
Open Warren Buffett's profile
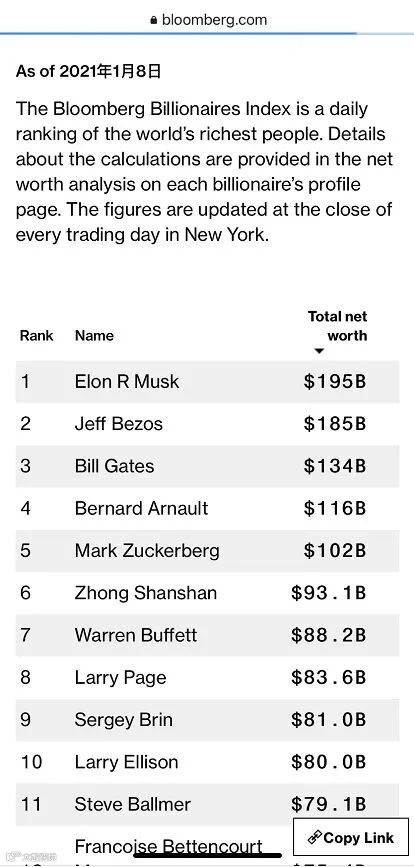coord(136,635)
